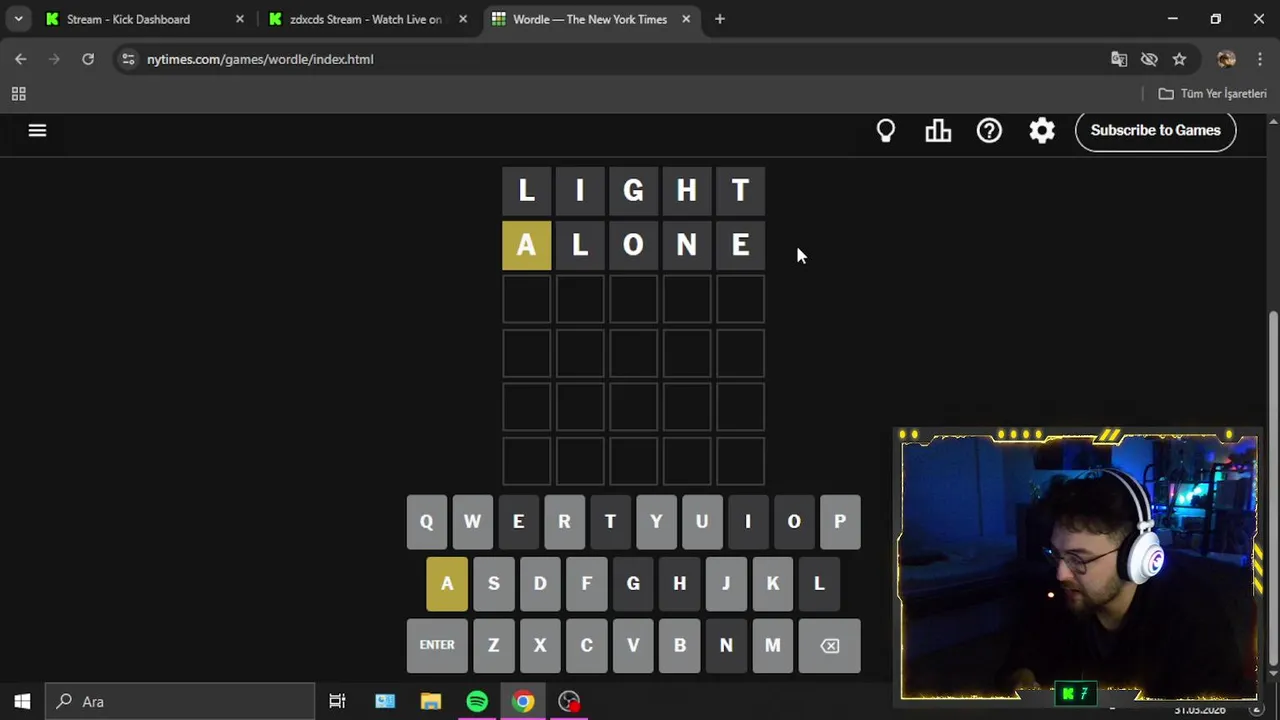This screenshot has height=720, width=1280.
Task: Click the Chrome taskbar icon
Action: [523, 701]
